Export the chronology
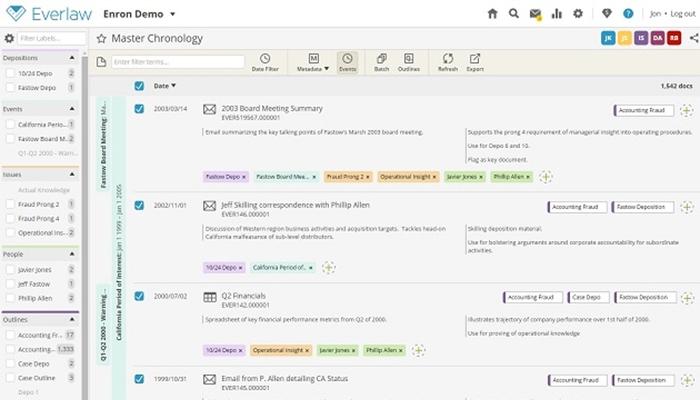The width and height of the screenshot is (700, 400). tap(475, 62)
